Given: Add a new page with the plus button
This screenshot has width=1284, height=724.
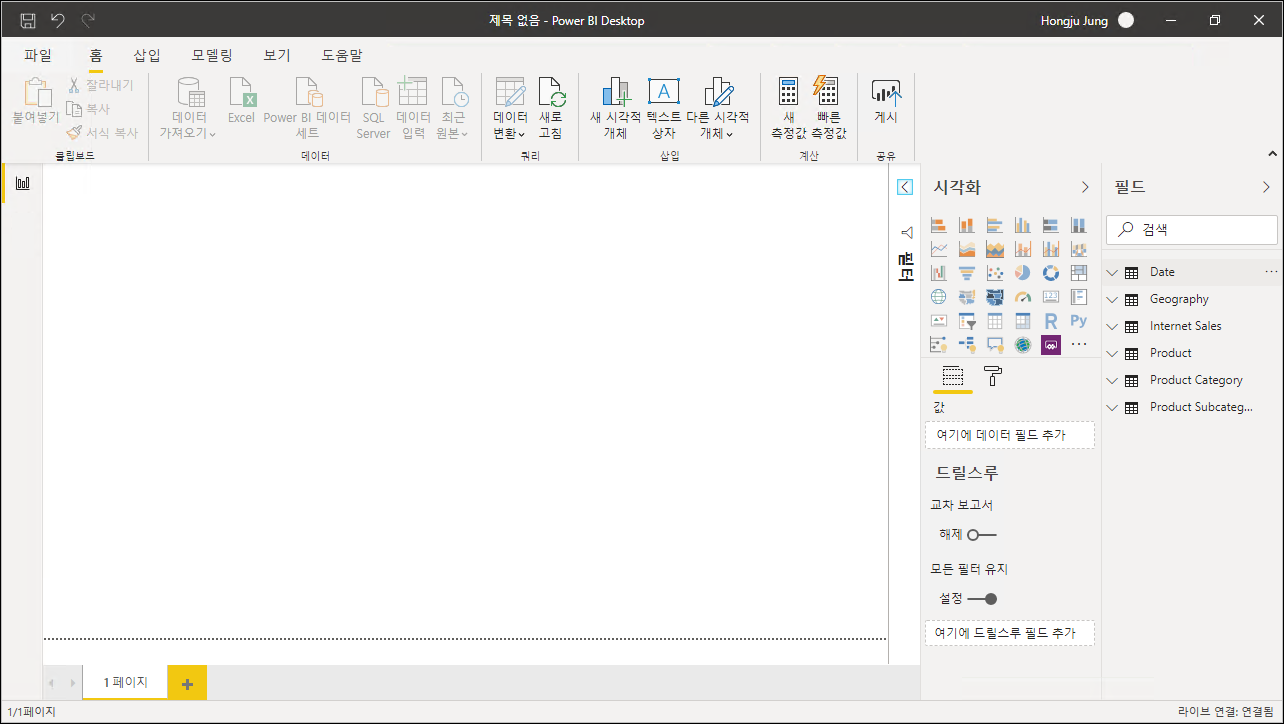Looking at the screenshot, I should click(187, 683).
